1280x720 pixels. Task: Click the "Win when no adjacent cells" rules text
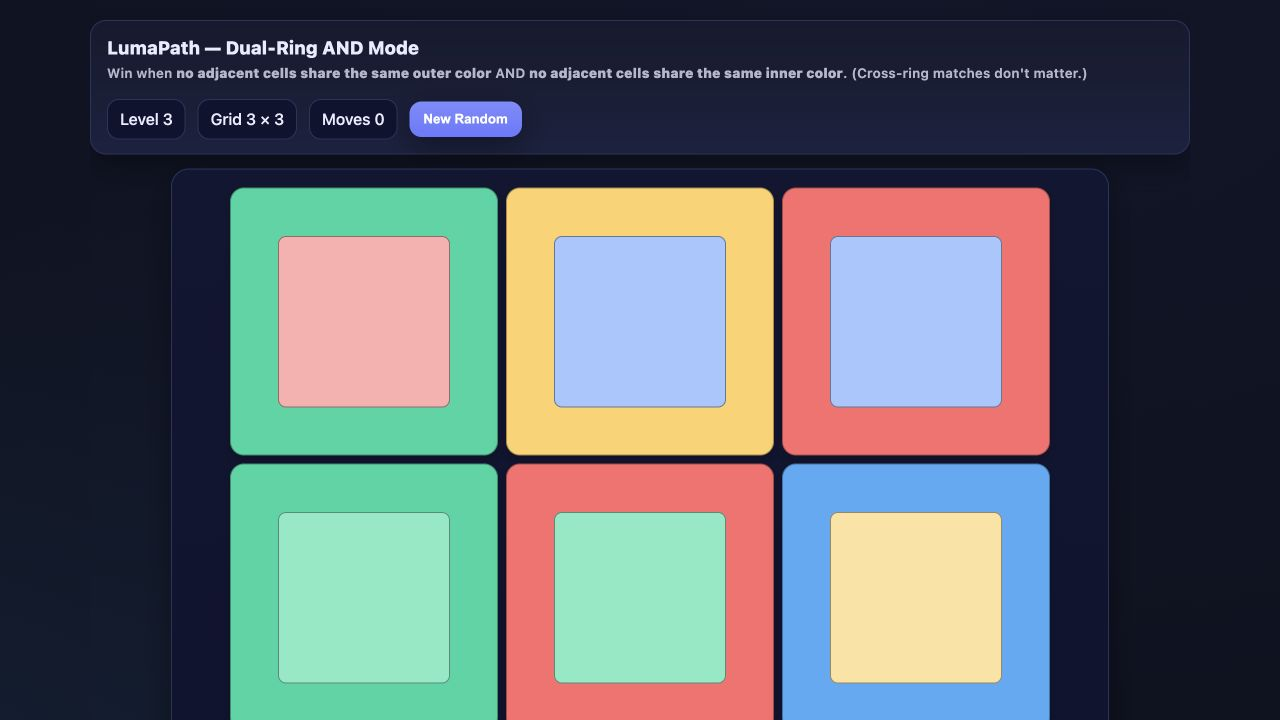[x=597, y=73]
